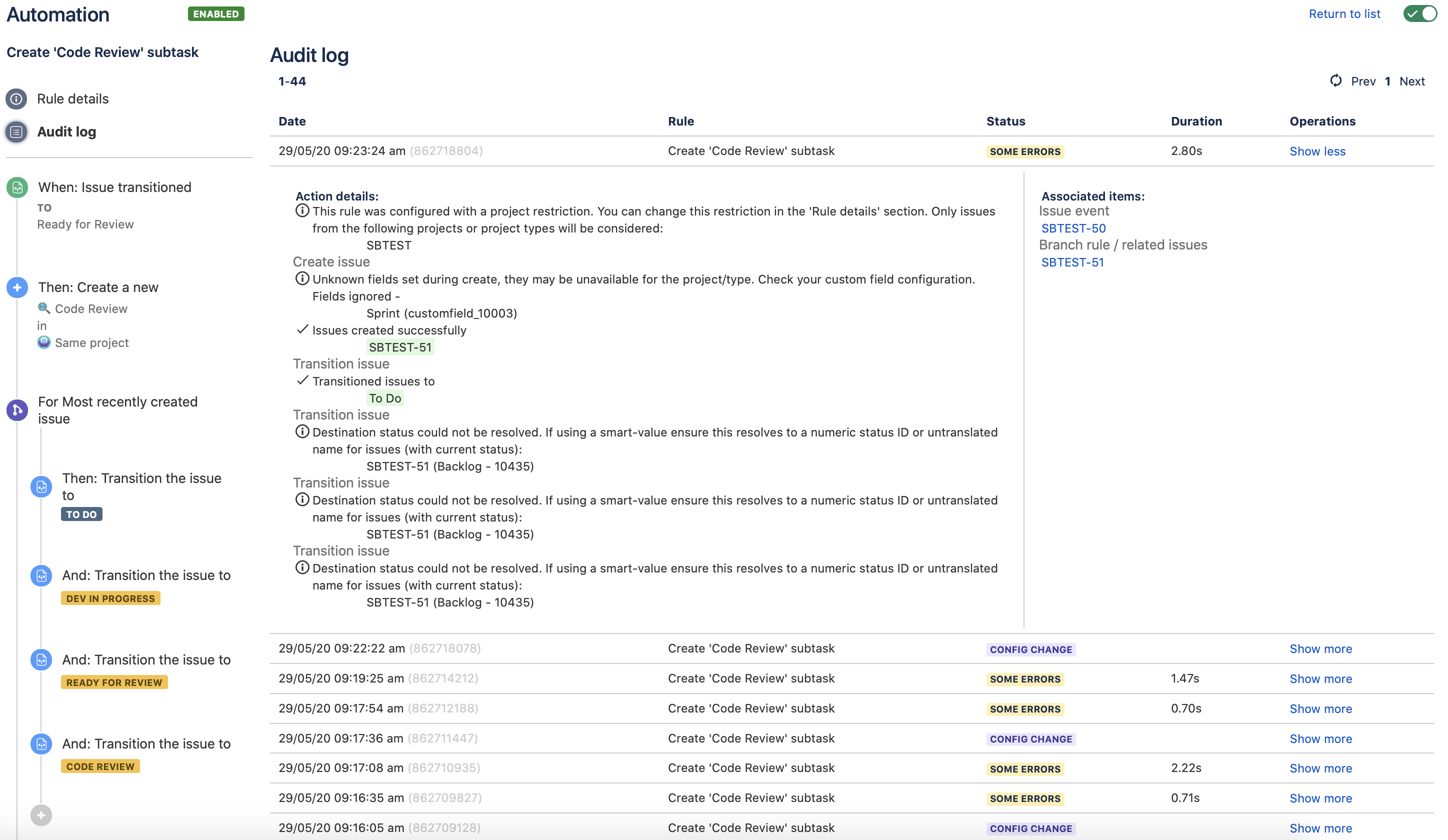Select the Audit log sidebar icon
Screen dimensions: 1448x840
coord(16,131)
